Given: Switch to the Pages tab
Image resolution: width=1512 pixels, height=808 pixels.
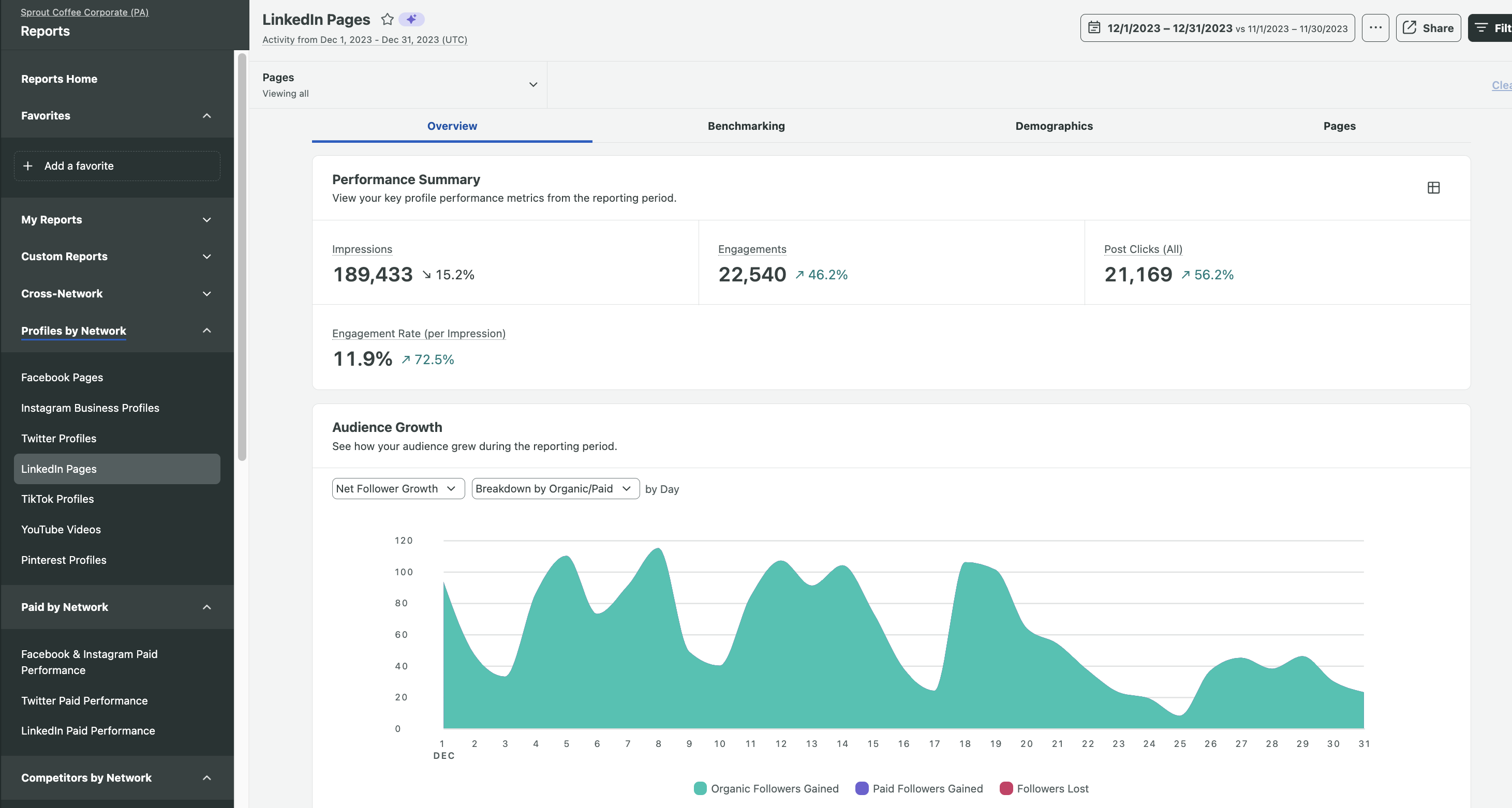Looking at the screenshot, I should (1340, 126).
